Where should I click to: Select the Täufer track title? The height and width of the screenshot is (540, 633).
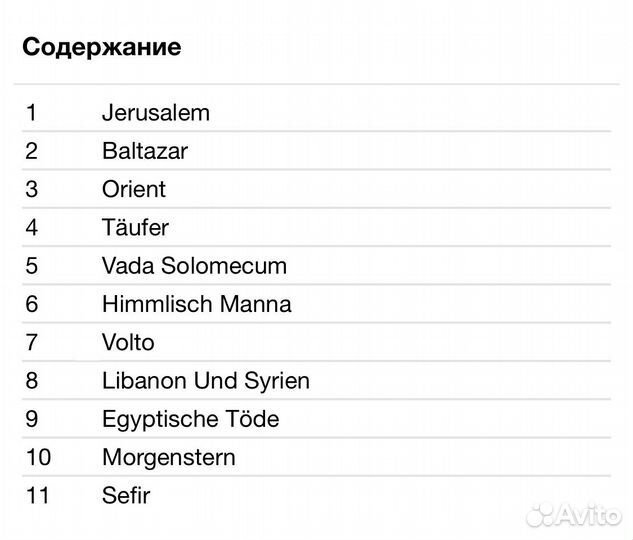[x=135, y=228]
